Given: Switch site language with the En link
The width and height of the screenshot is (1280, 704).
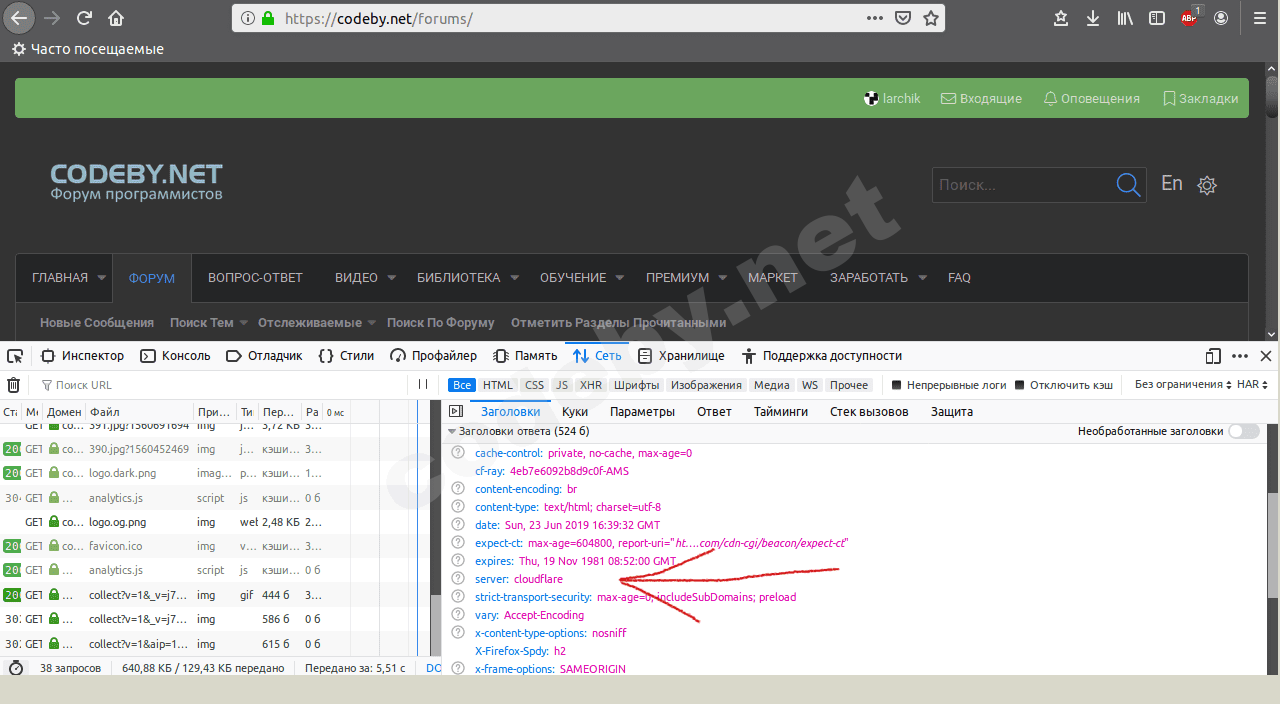Looking at the screenshot, I should 1172,184.
